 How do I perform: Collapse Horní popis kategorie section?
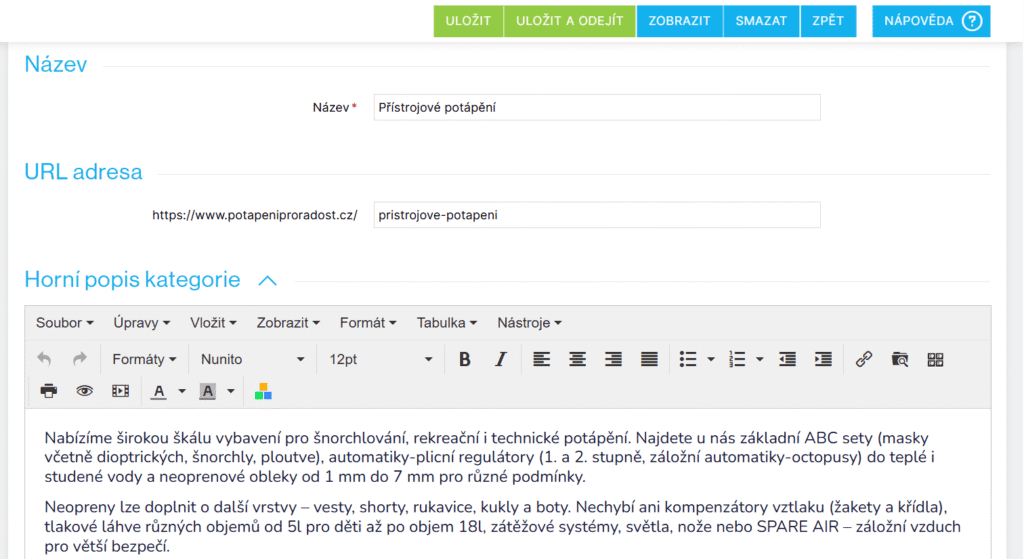268,281
